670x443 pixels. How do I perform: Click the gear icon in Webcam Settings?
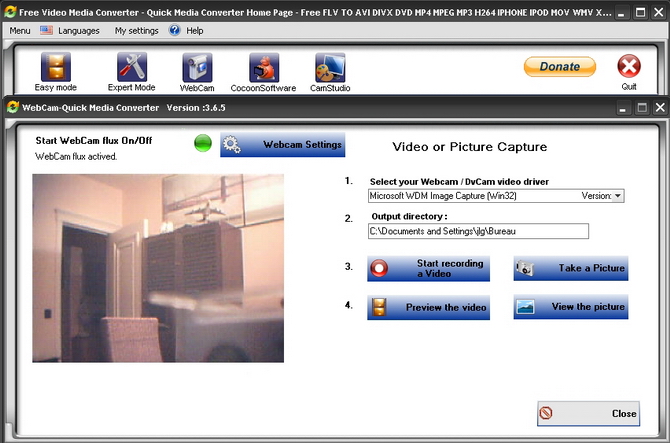point(232,144)
